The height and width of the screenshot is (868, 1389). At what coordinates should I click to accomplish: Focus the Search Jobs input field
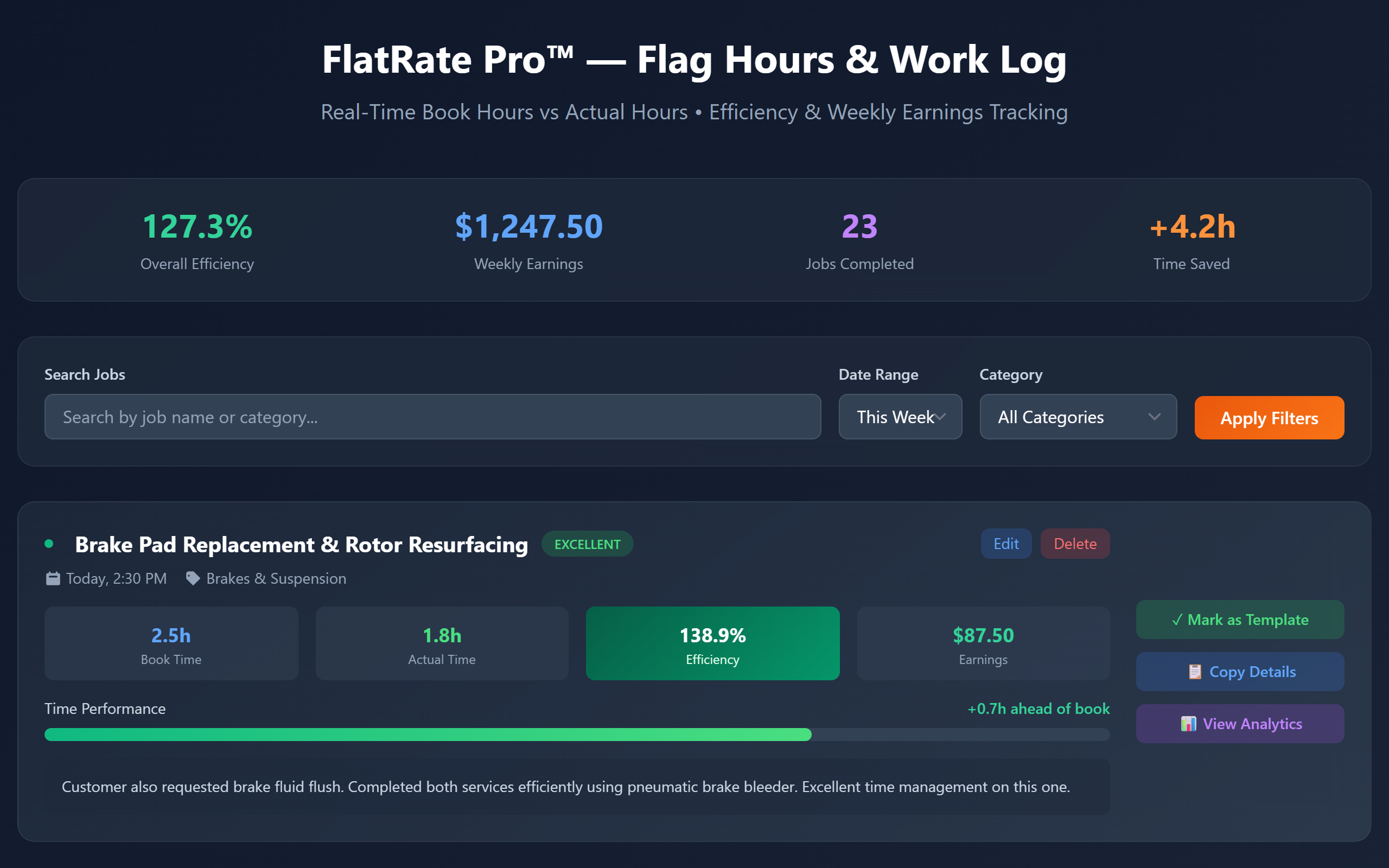pyautogui.click(x=433, y=417)
